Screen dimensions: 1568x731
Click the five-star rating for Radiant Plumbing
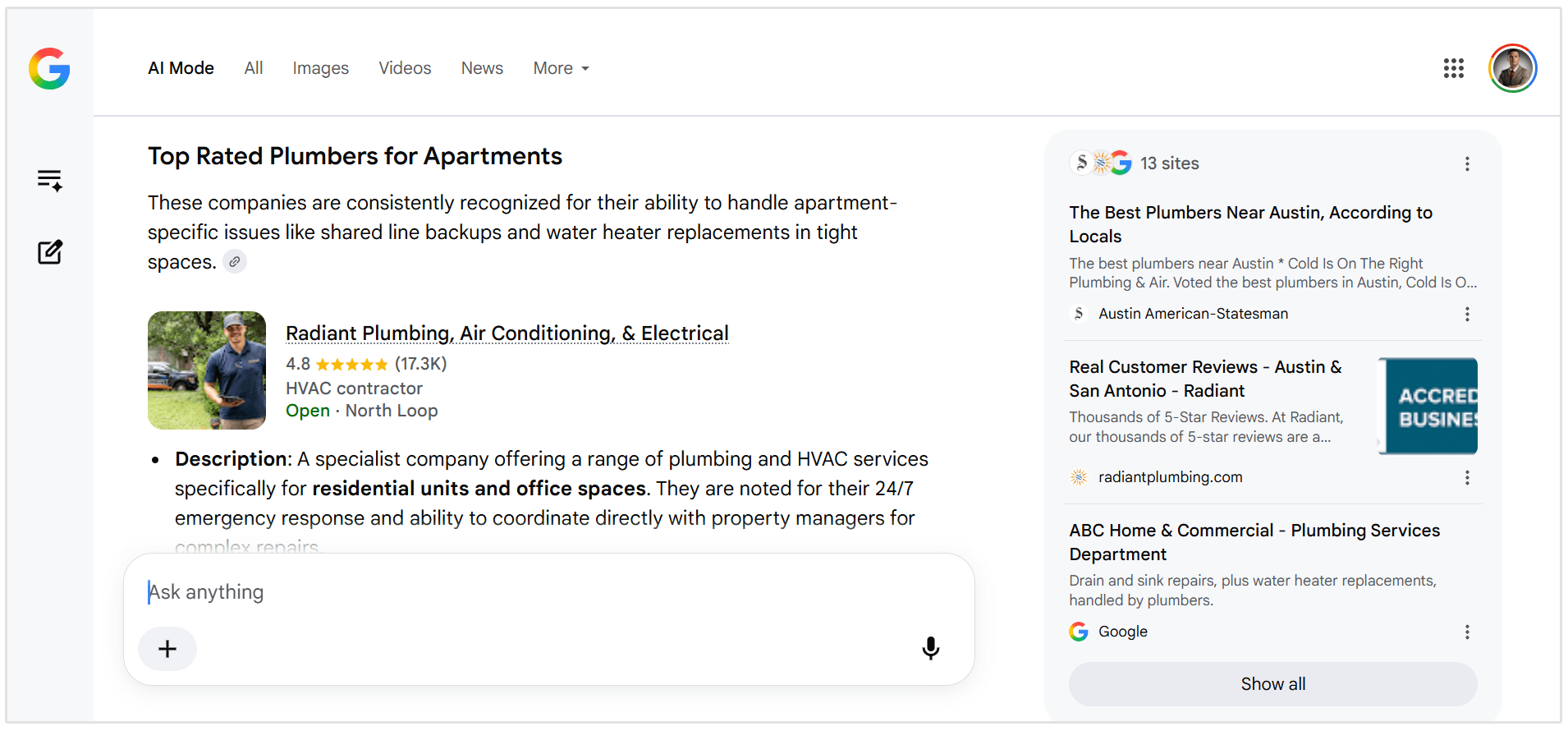(351, 364)
